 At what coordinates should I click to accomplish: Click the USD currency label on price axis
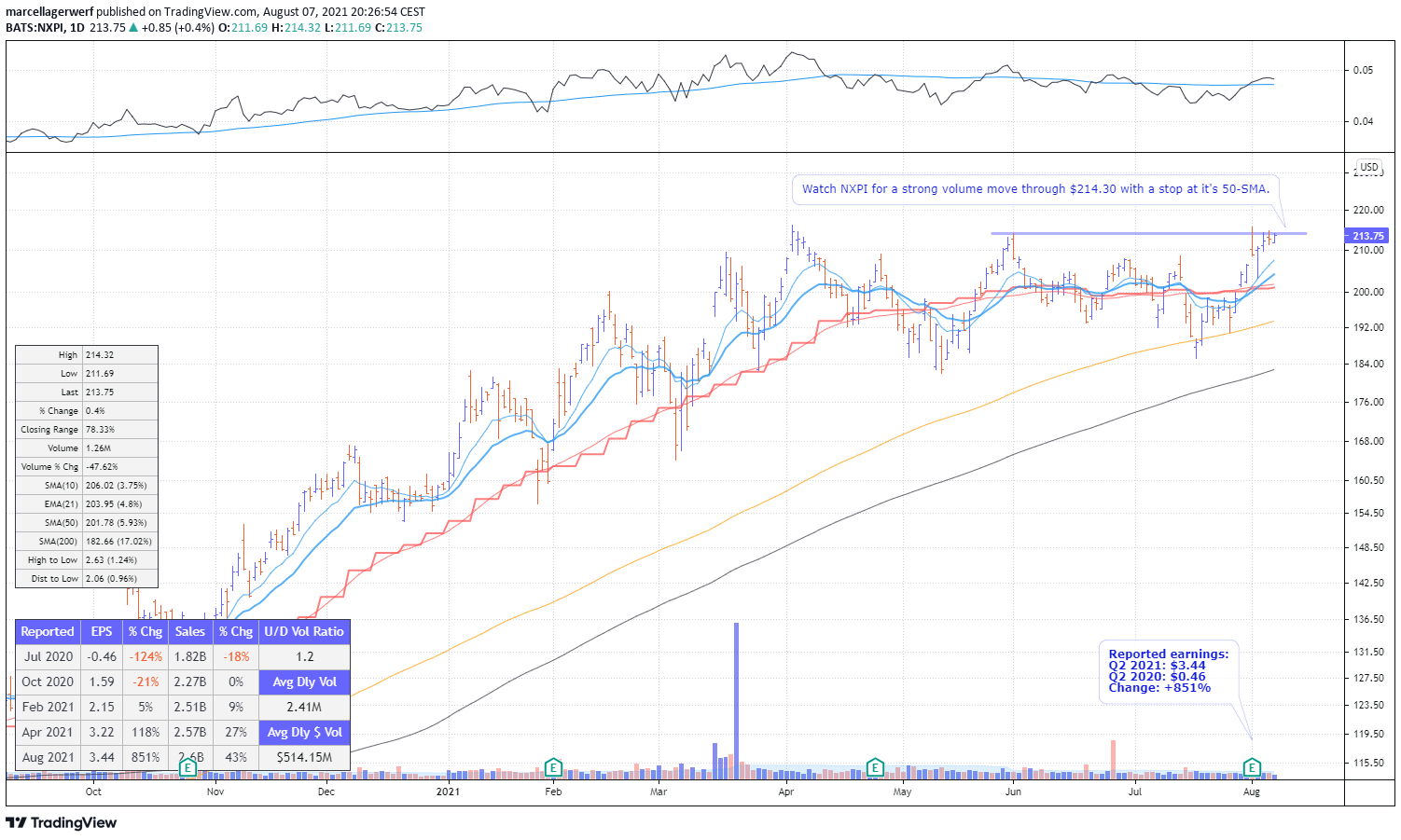1369,167
